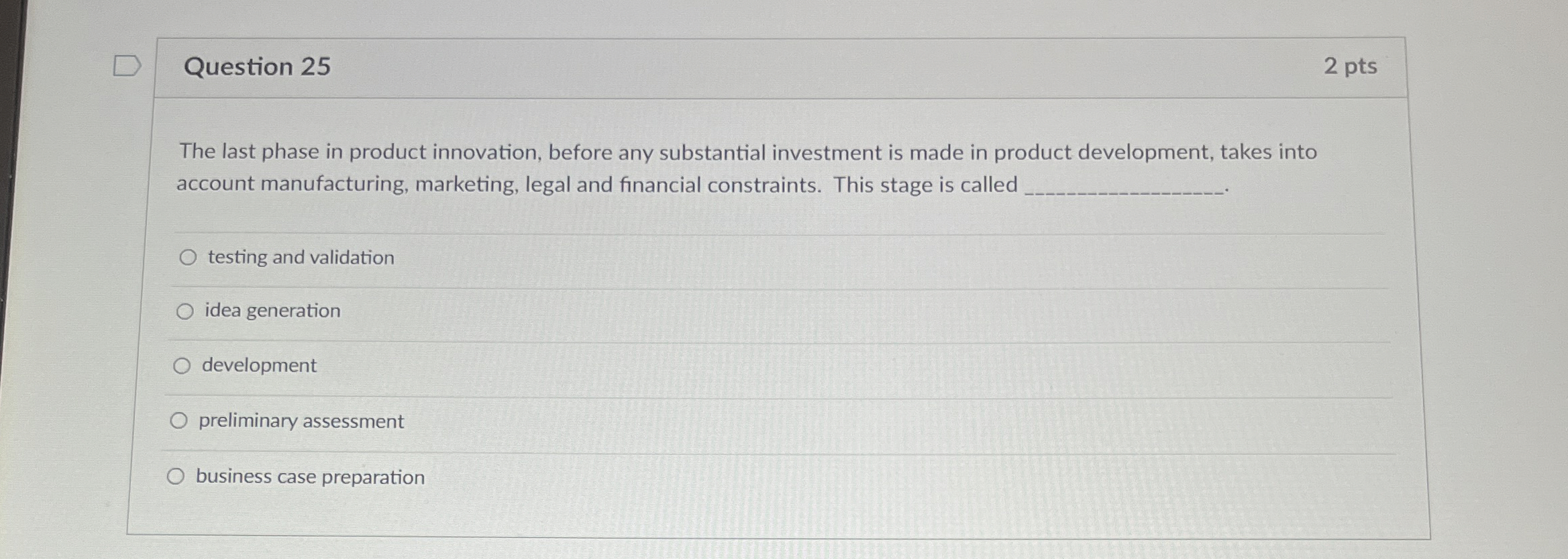
Task: Click the 'development' answer text
Action: [258, 366]
